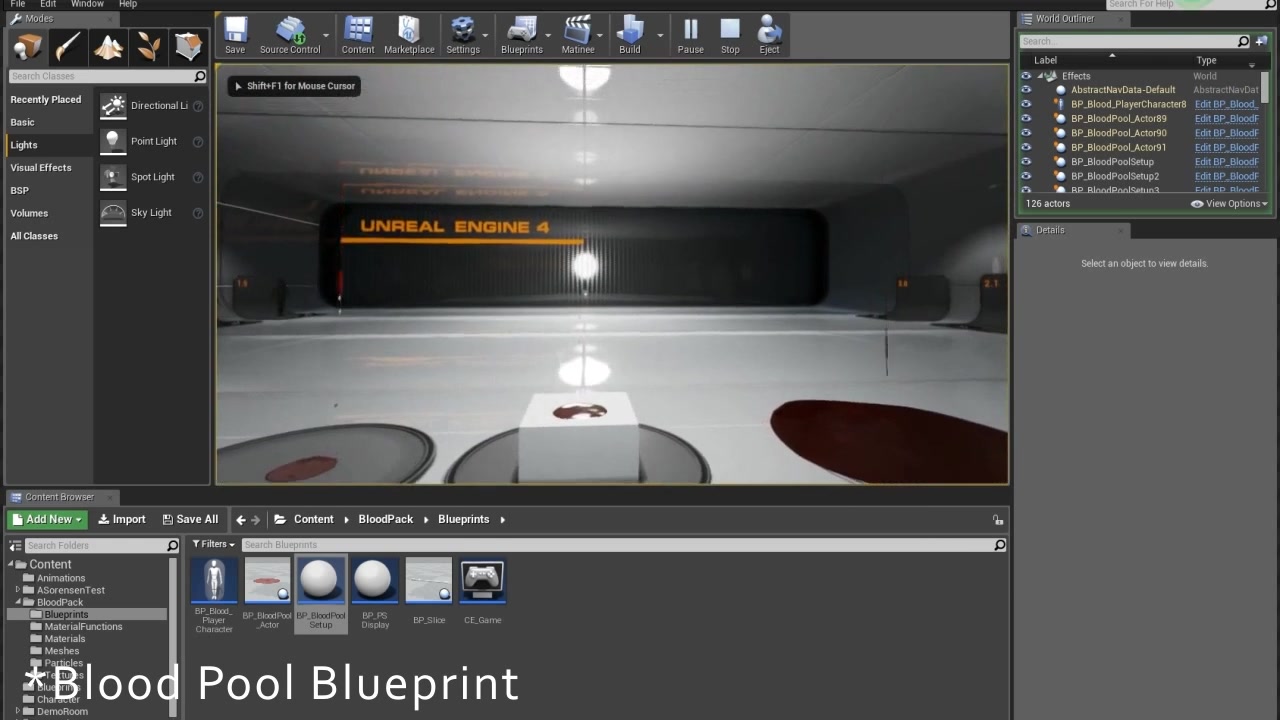This screenshot has width=1280, height=720.
Task: Click the Search Blueprints field
Action: pyautogui.click(x=623, y=545)
